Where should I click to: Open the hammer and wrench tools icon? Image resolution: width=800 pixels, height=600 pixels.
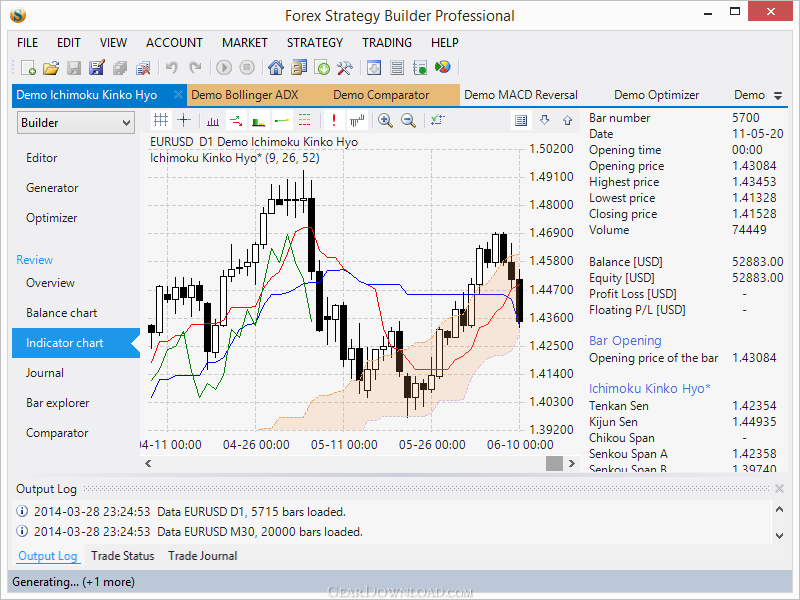coord(345,67)
